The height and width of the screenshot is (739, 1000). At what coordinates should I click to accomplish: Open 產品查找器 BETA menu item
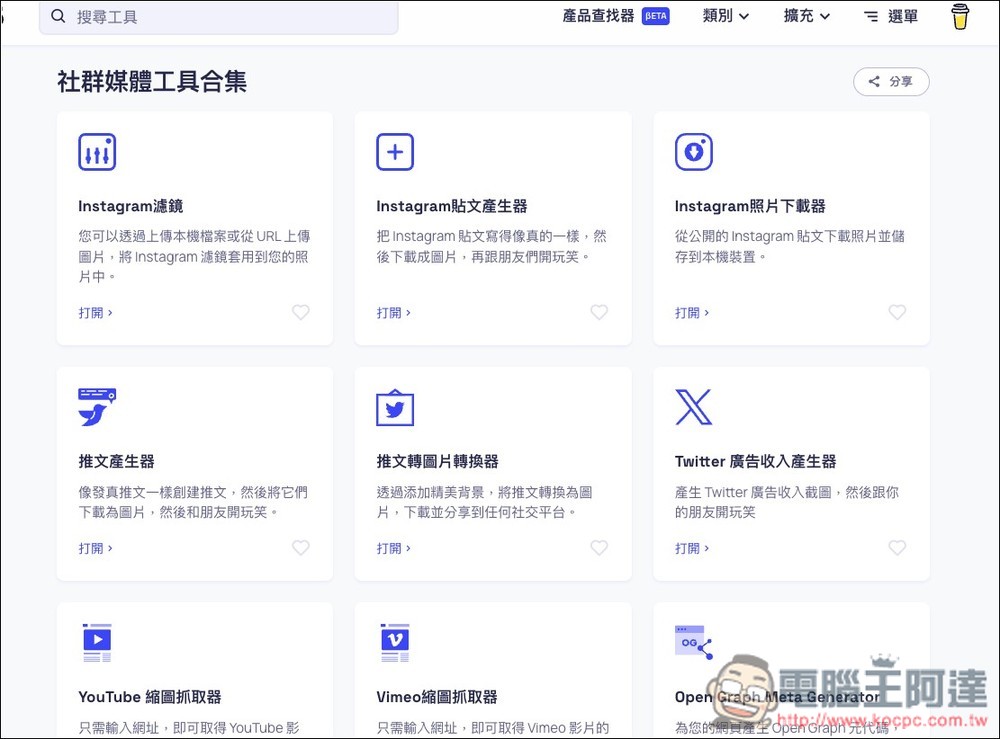pyautogui.click(x=615, y=17)
